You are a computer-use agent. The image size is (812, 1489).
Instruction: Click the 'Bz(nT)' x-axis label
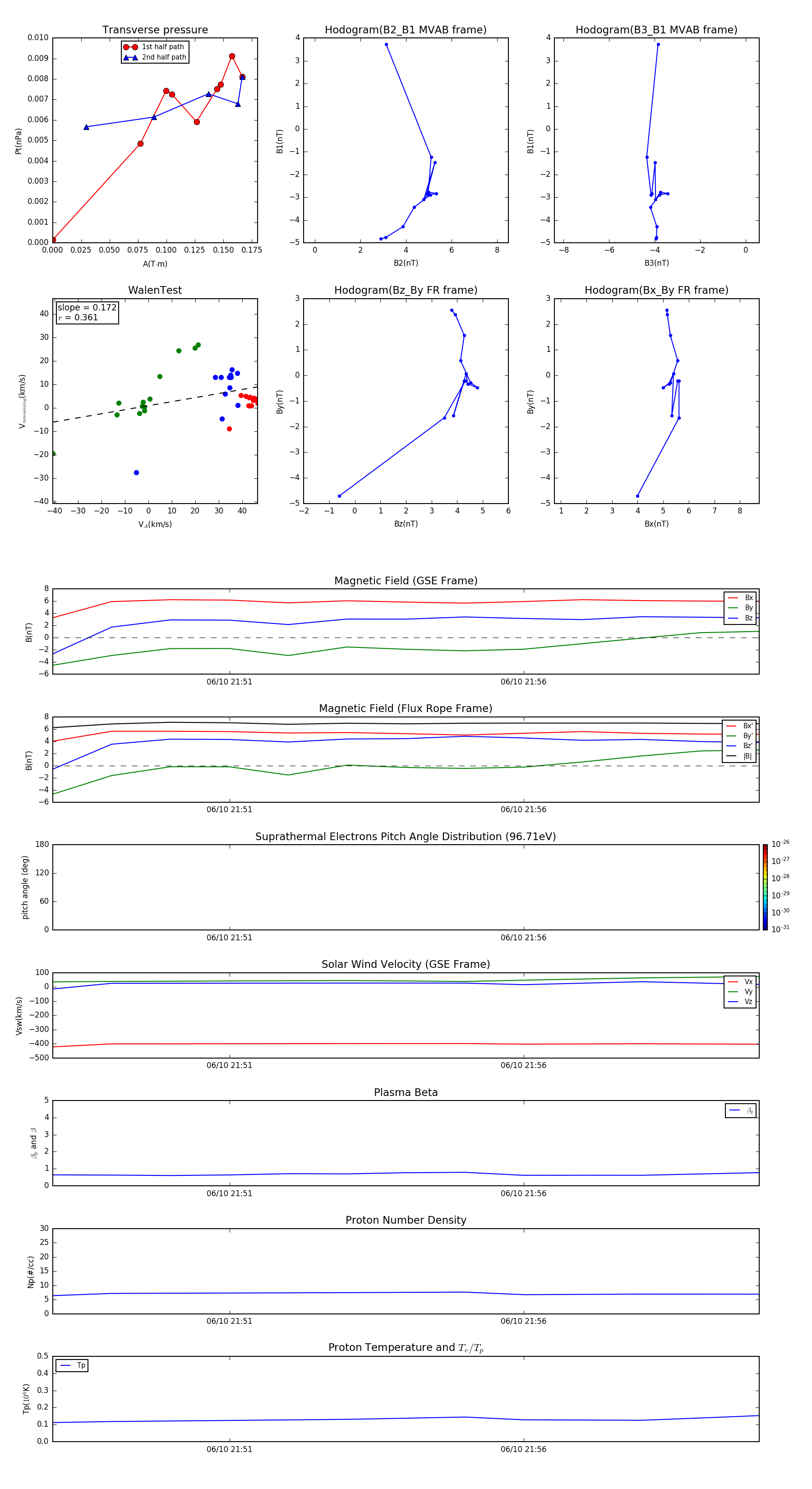pos(406,524)
